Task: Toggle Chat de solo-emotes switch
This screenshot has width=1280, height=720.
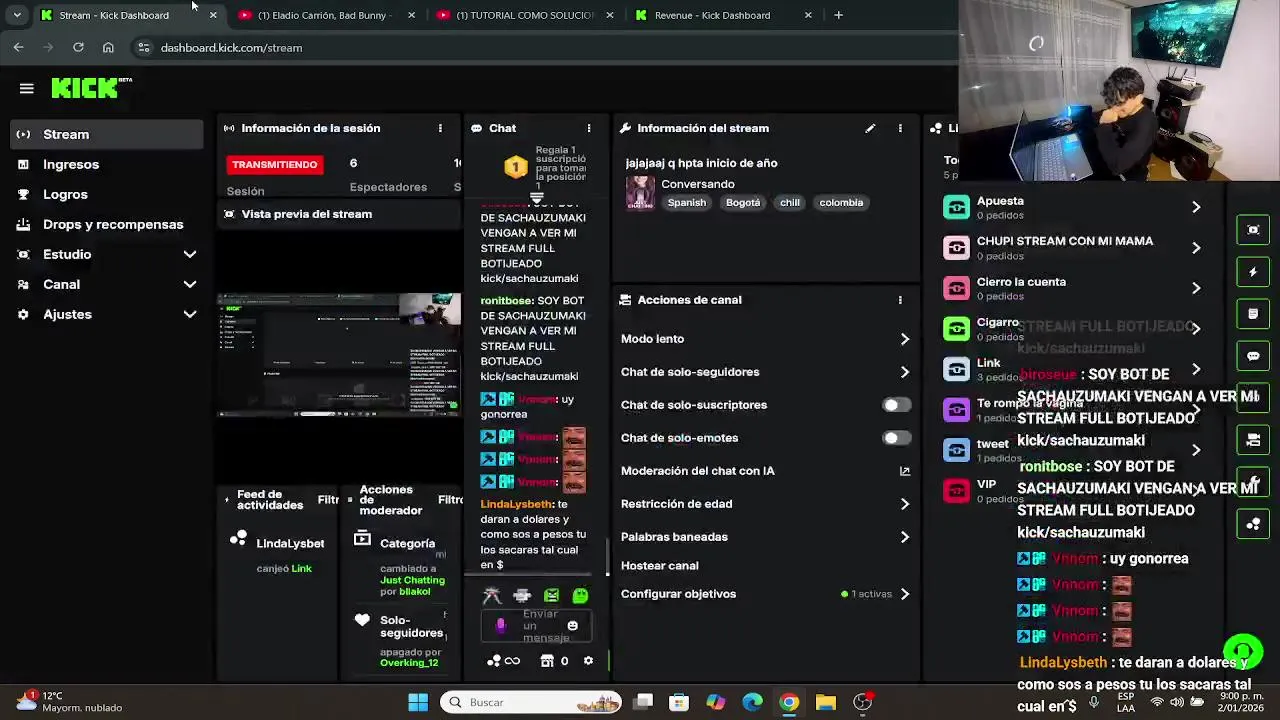Action: pyautogui.click(x=896, y=438)
